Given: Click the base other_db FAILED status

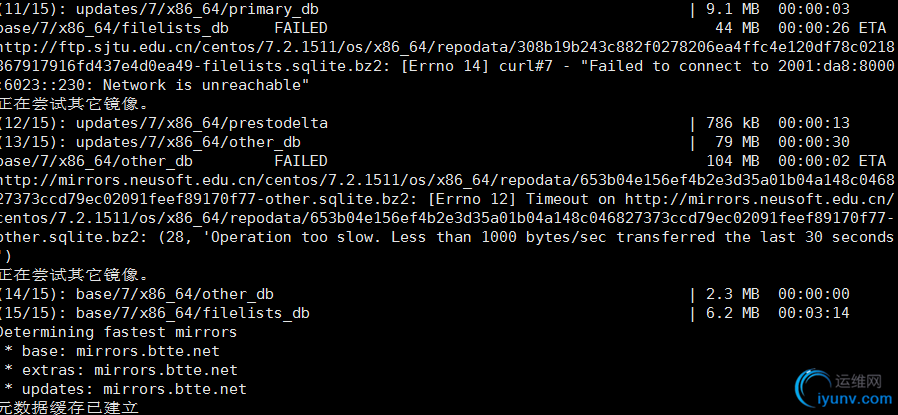Looking at the screenshot, I should coord(301,161).
